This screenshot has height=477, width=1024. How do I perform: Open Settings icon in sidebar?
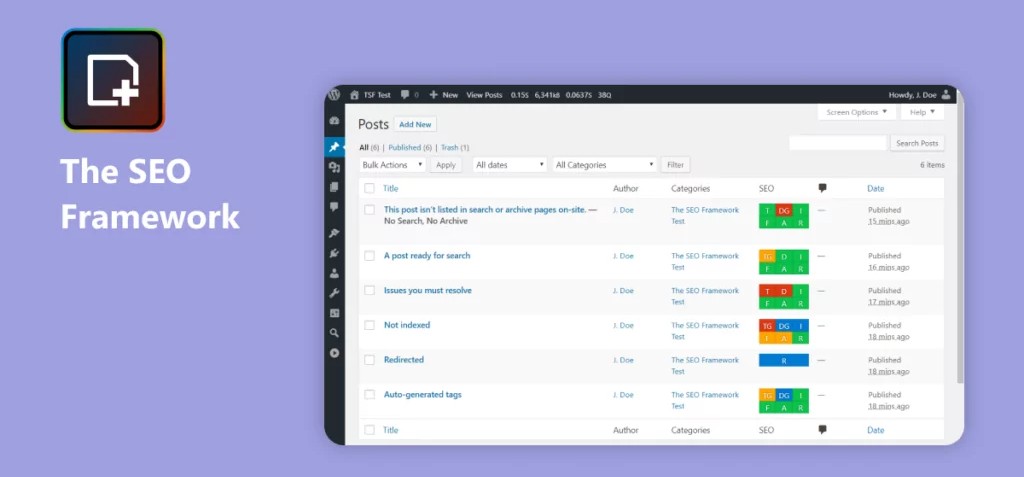[334, 313]
